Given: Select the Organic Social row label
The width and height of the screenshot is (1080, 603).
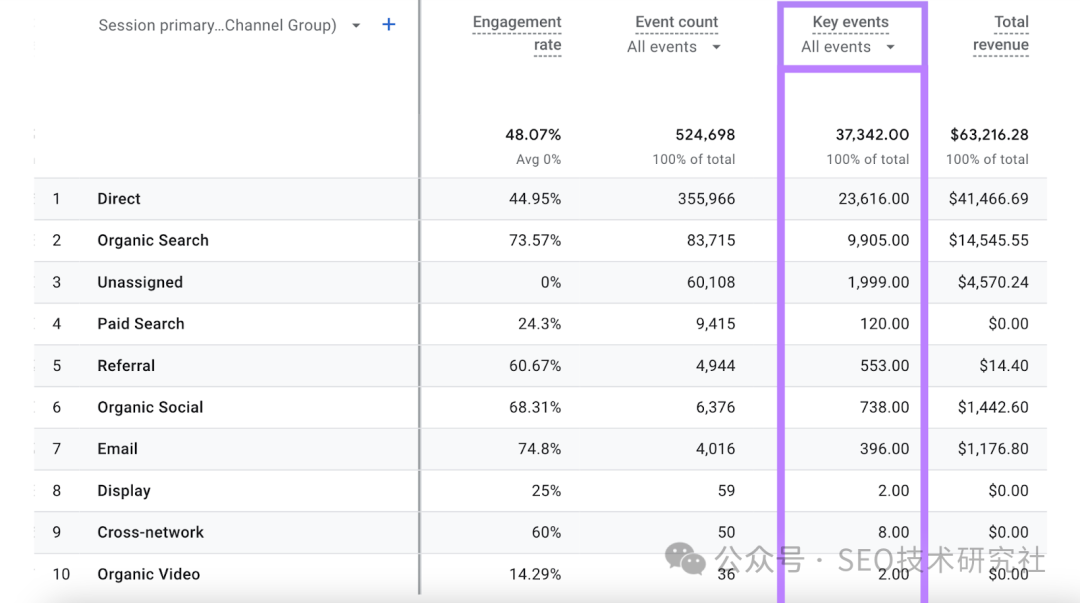Looking at the screenshot, I should click(x=150, y=407).
